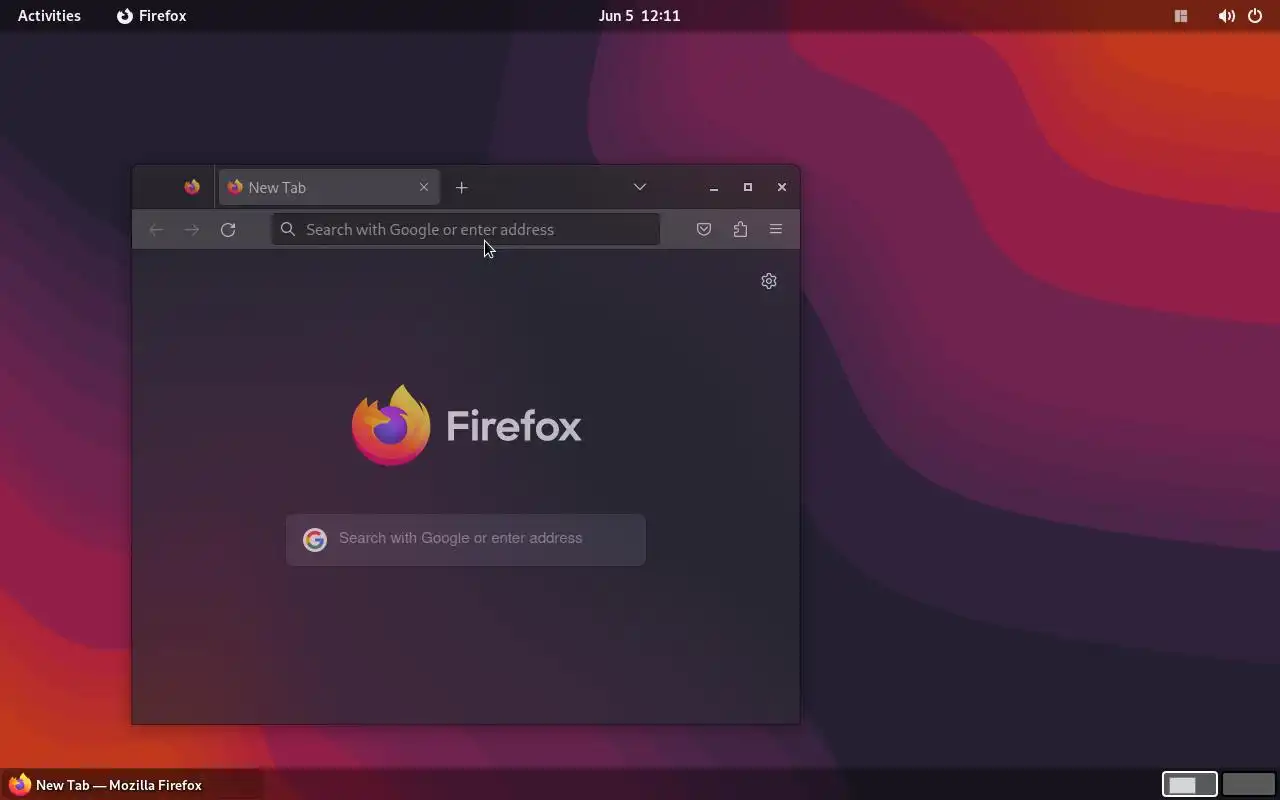Click the Firefox logo on new tab page
This screenshot has width=1280, height=800.
pos(466,426)
